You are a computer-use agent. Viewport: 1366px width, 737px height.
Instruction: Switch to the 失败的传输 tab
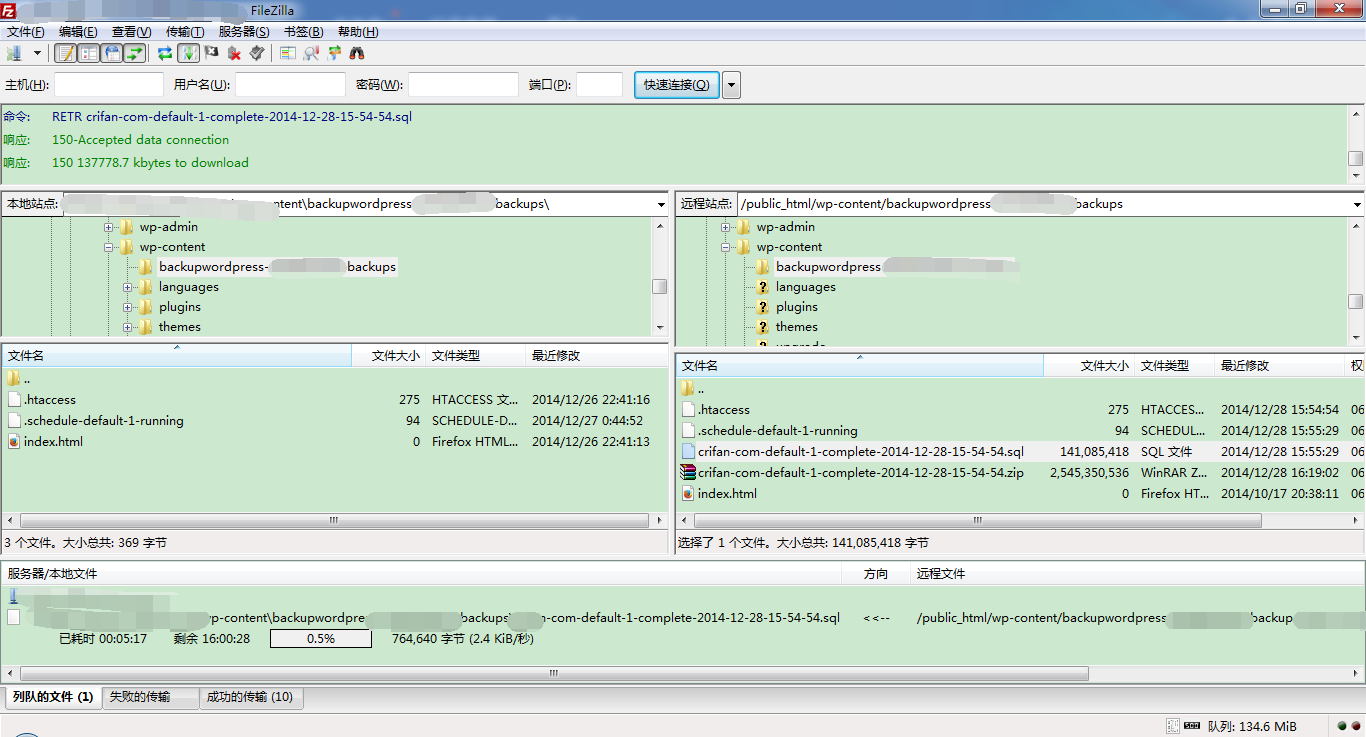pyautogui.click(x=150, y=697)
